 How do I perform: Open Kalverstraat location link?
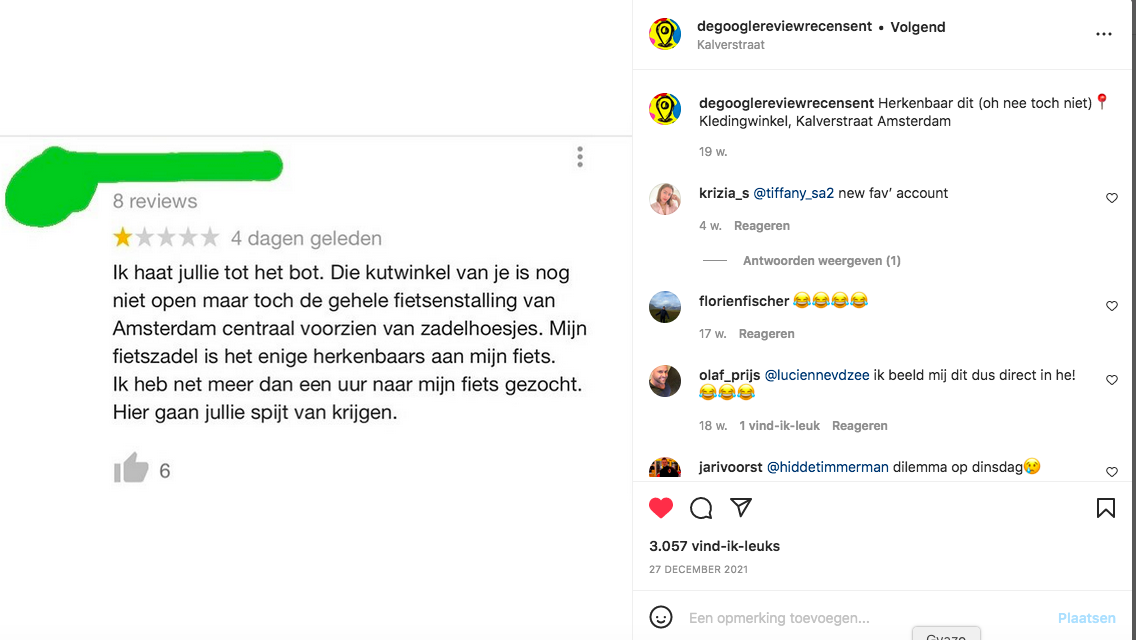pos(730,45)
